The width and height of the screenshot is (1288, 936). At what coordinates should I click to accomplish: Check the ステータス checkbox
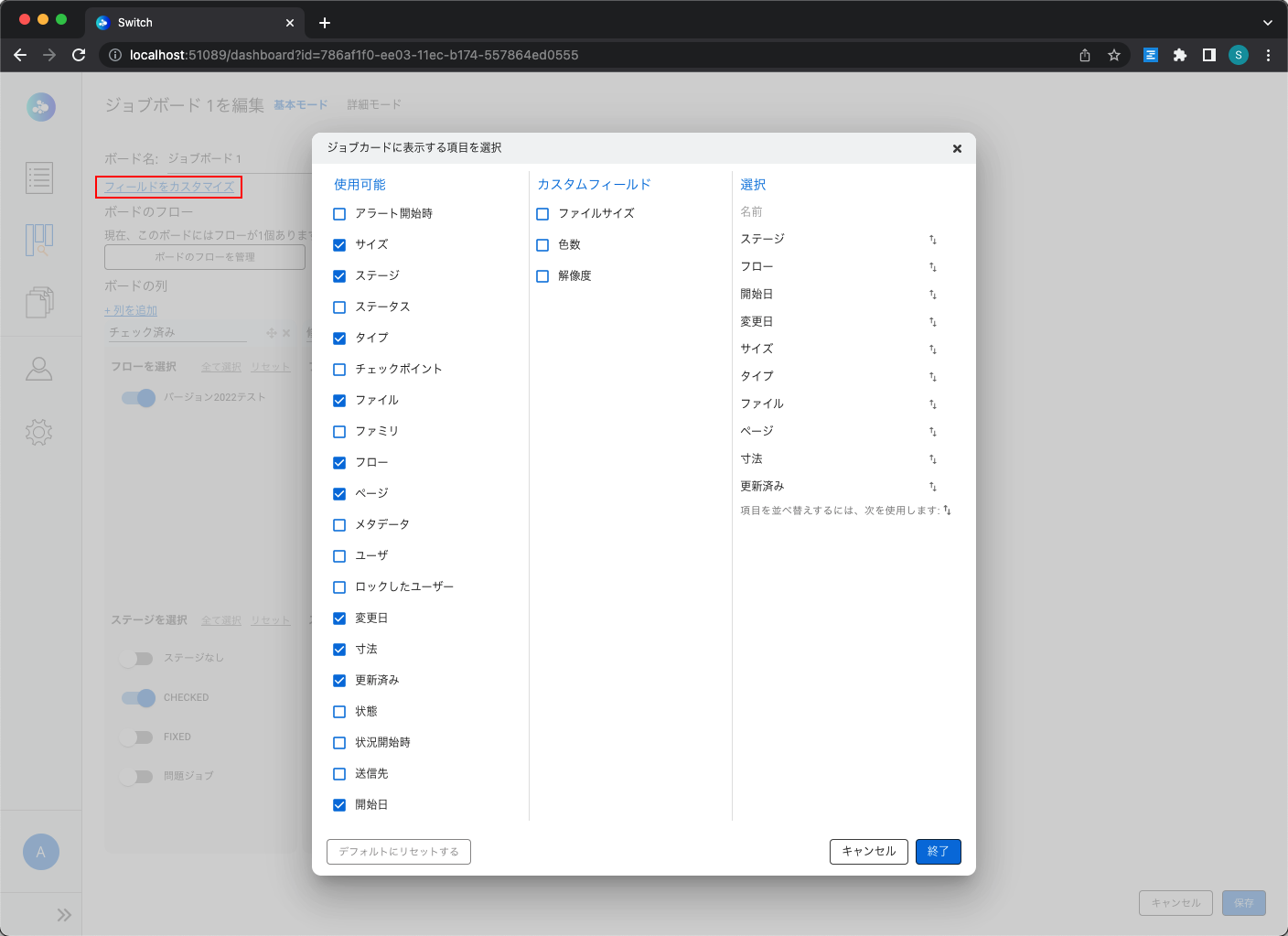click(x=339, y=307)
